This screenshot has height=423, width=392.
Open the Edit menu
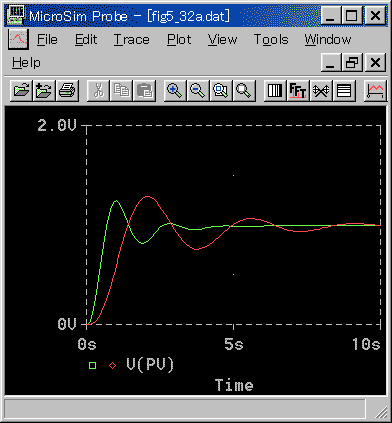86,40
